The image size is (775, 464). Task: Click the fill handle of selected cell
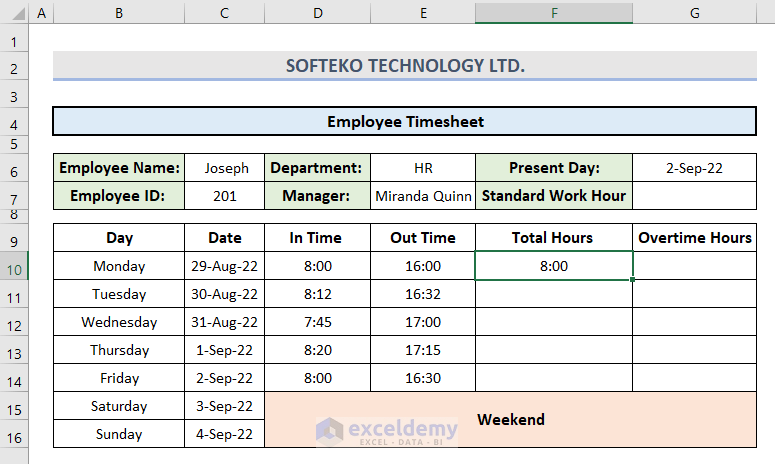coord(632,280)
